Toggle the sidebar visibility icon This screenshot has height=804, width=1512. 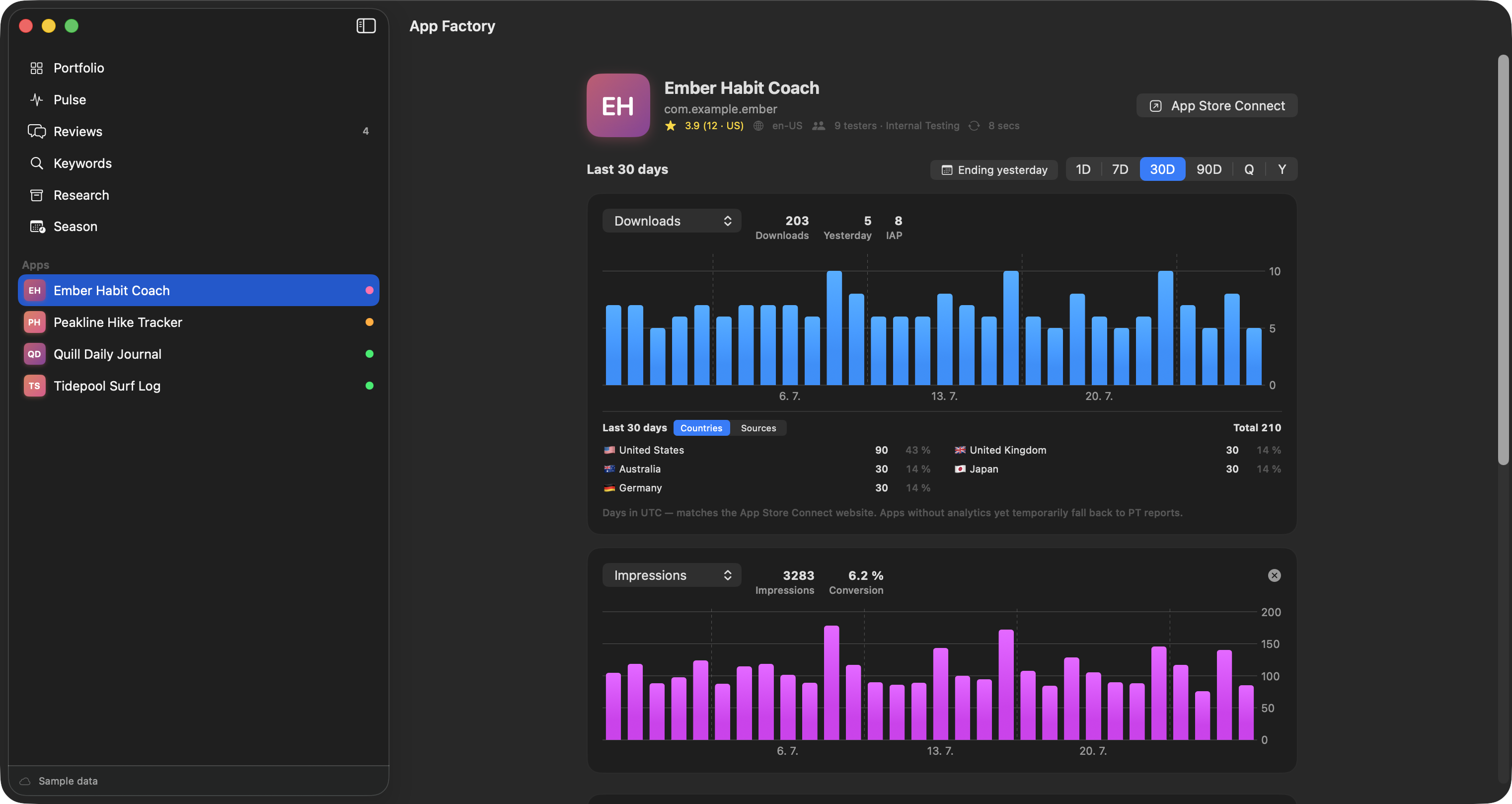point(366,26)
